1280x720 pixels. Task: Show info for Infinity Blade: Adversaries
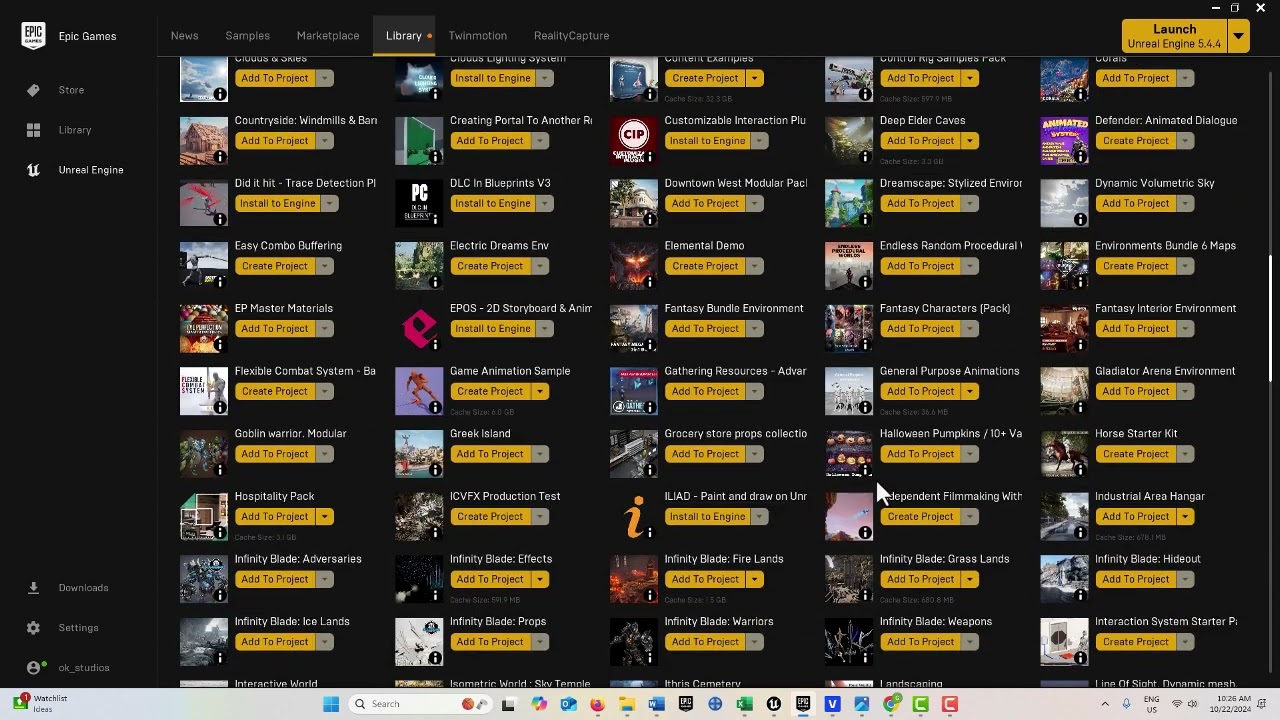[x=220, y=595]
